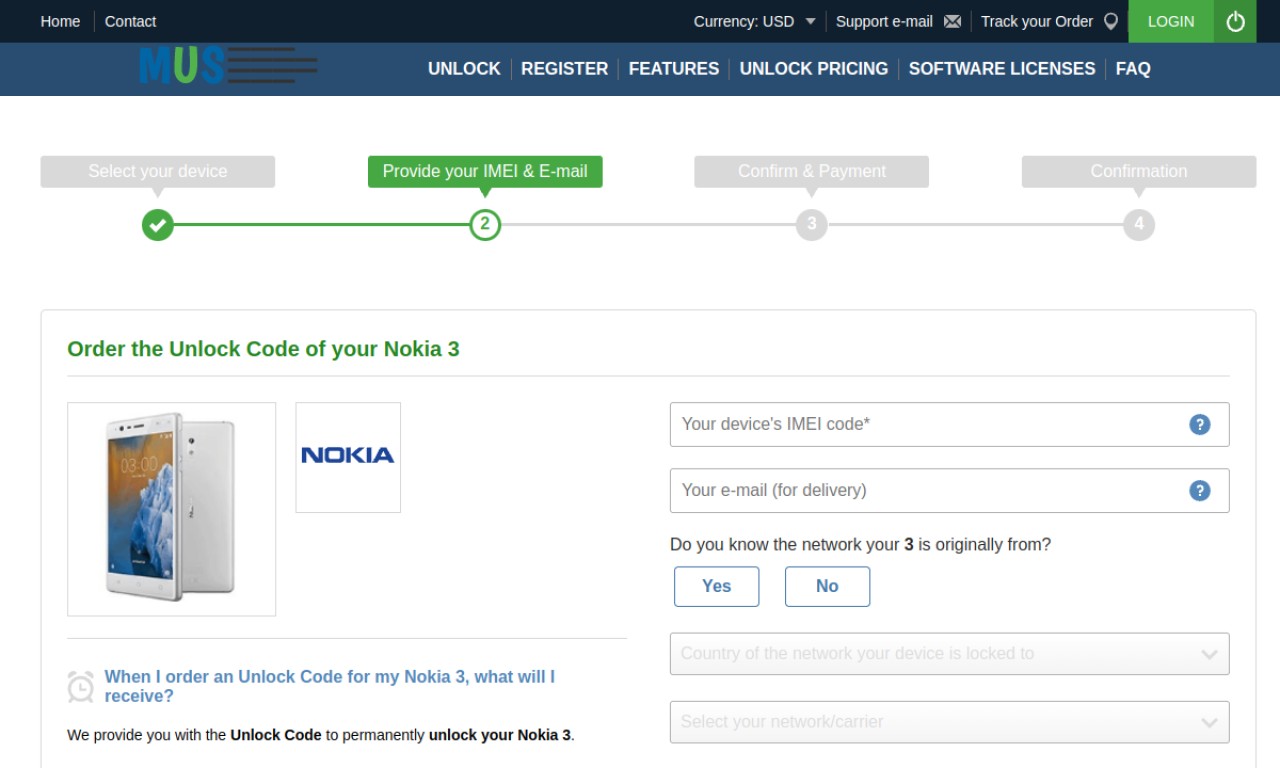This screenshot has width=1280, height=768.
Task: Click the 'Order the Unlock Code of your Nokia 3' heading
Action: click(x=263, y=349)
